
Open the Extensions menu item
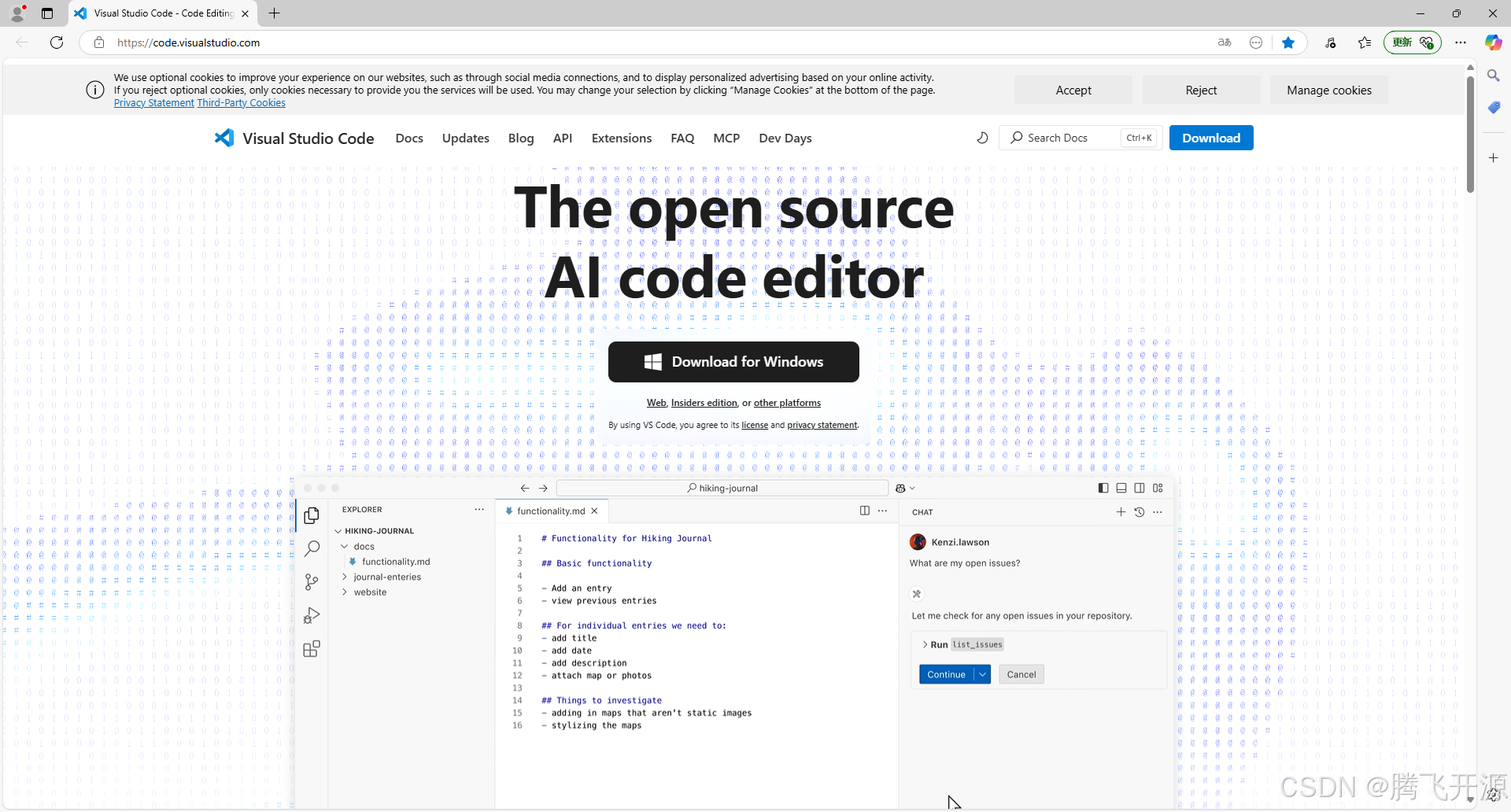(622, 138)
